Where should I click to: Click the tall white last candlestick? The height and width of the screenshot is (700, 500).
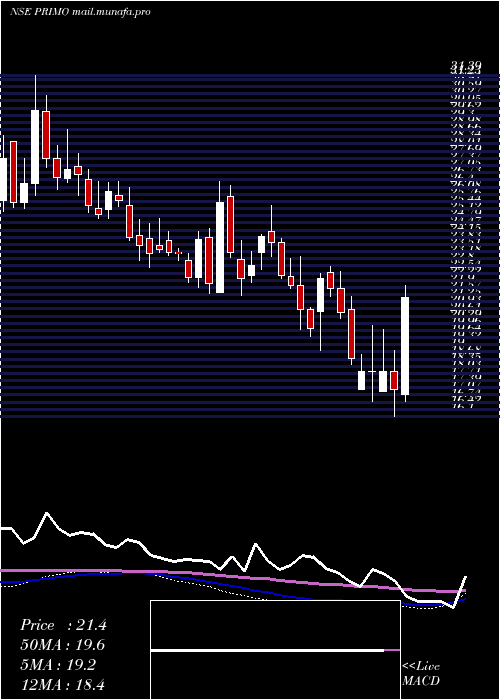point(405,346)
